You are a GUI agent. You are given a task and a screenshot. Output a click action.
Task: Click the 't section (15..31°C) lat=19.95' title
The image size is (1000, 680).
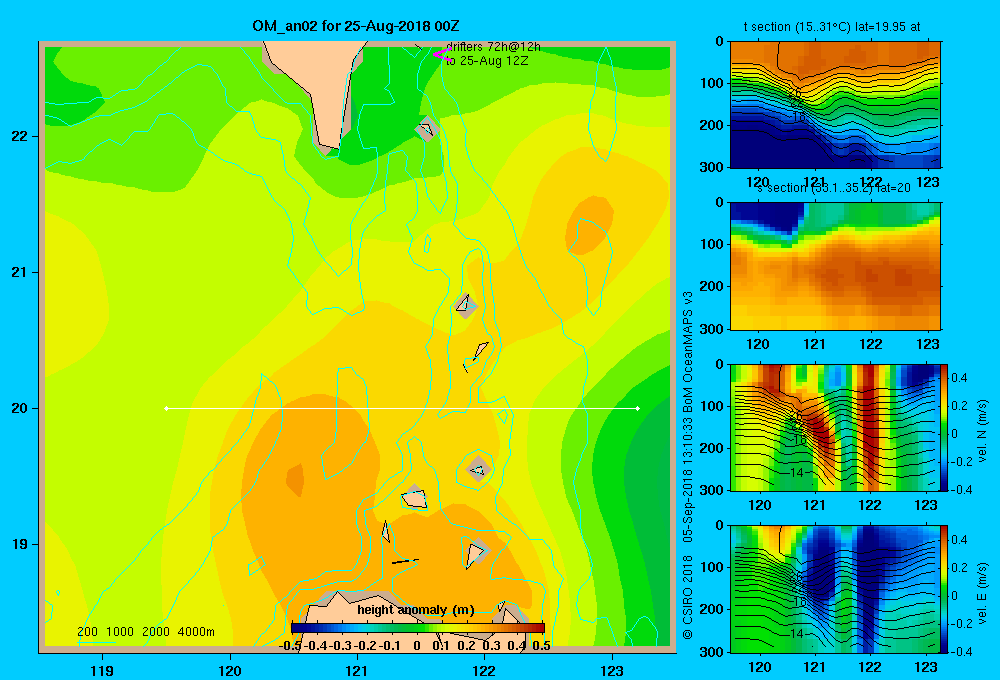832,27
